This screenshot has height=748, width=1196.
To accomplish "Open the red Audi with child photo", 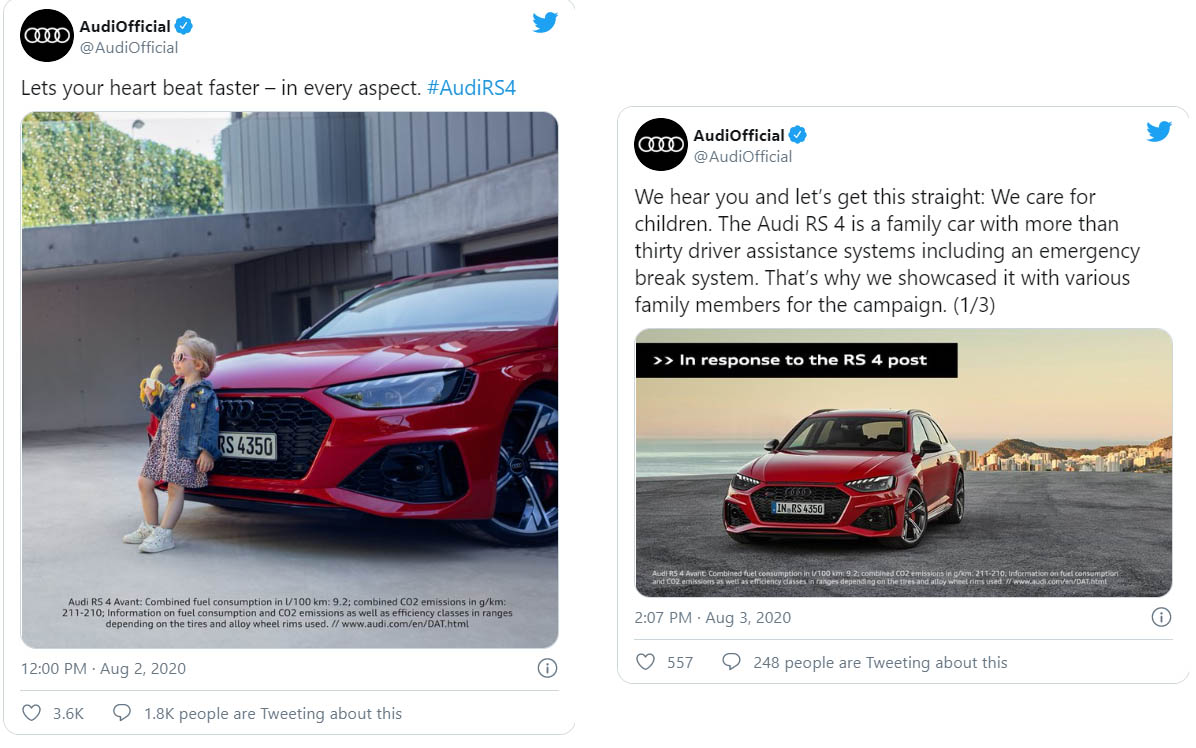I will [290, 380].
